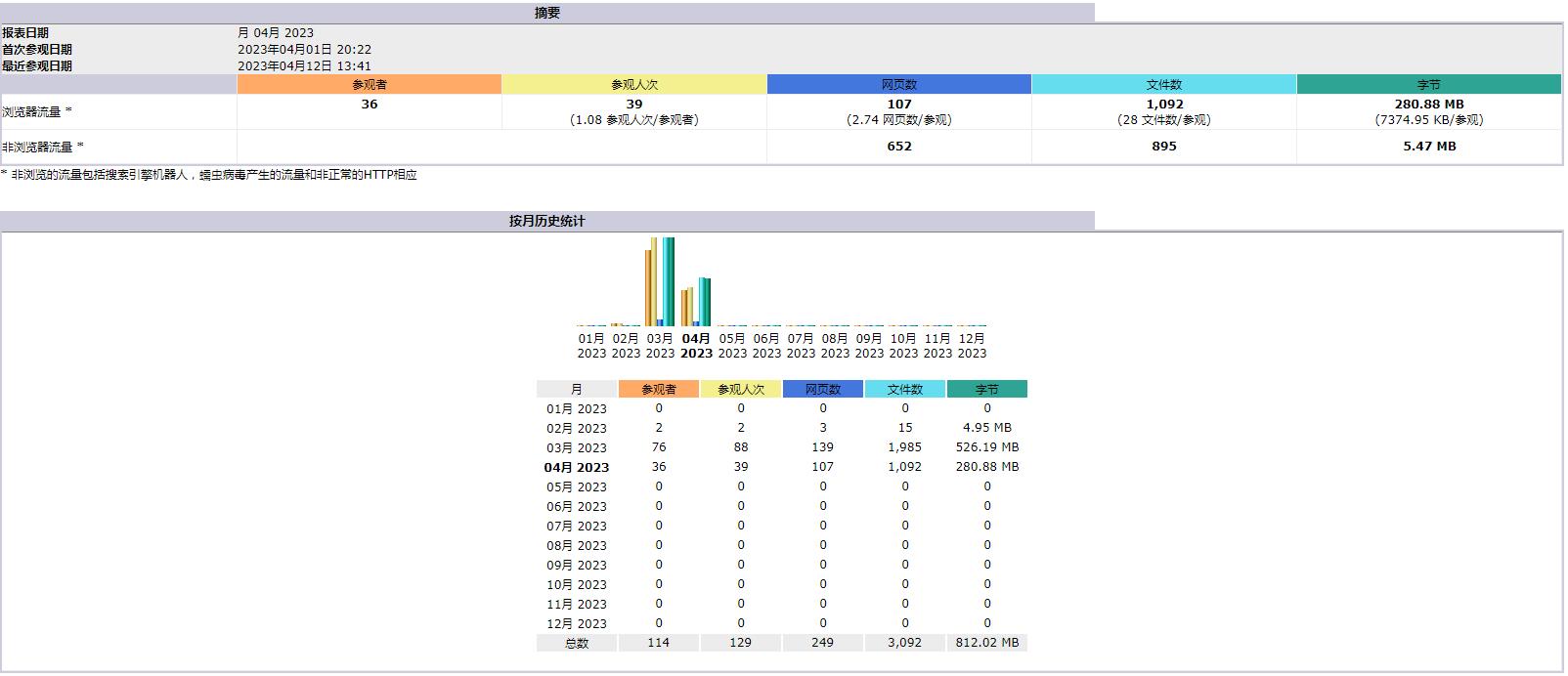Click 812.02 MB total bytes cell

point(986,643)
